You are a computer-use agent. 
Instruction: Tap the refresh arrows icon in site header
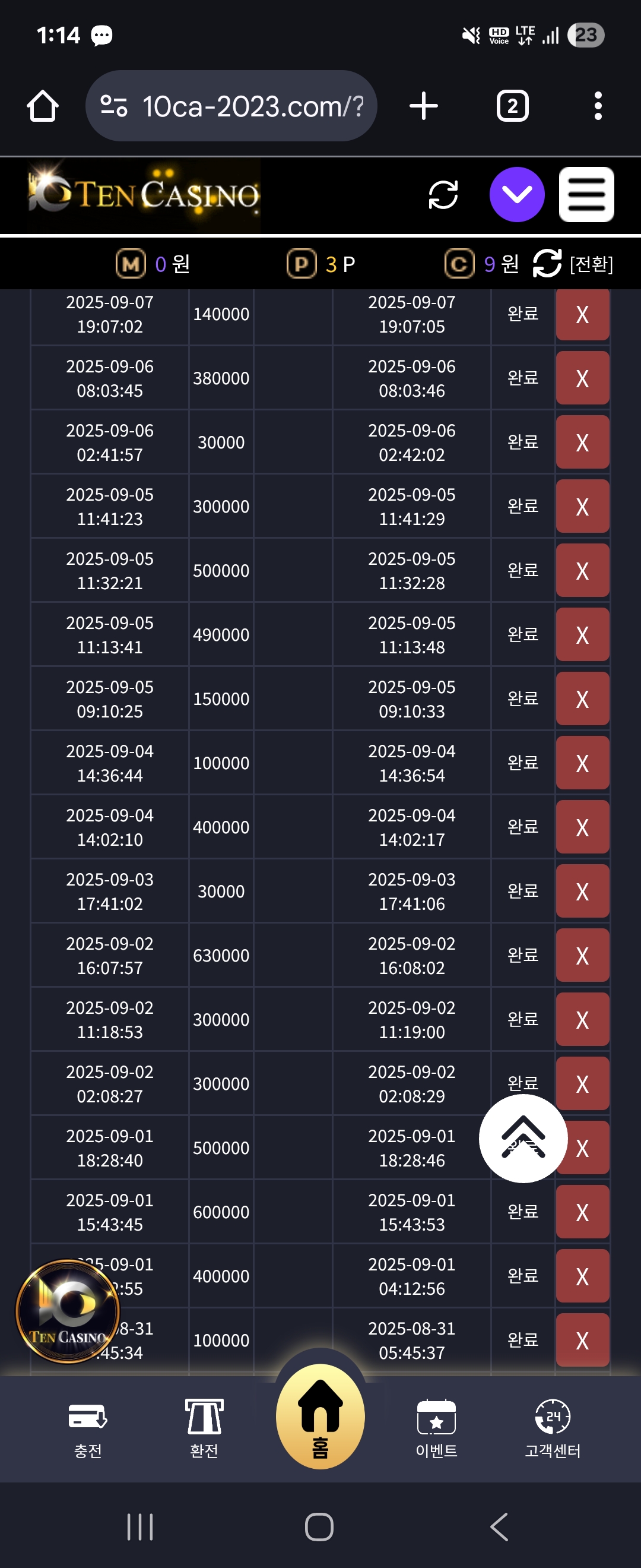click(x=443, y=195)
